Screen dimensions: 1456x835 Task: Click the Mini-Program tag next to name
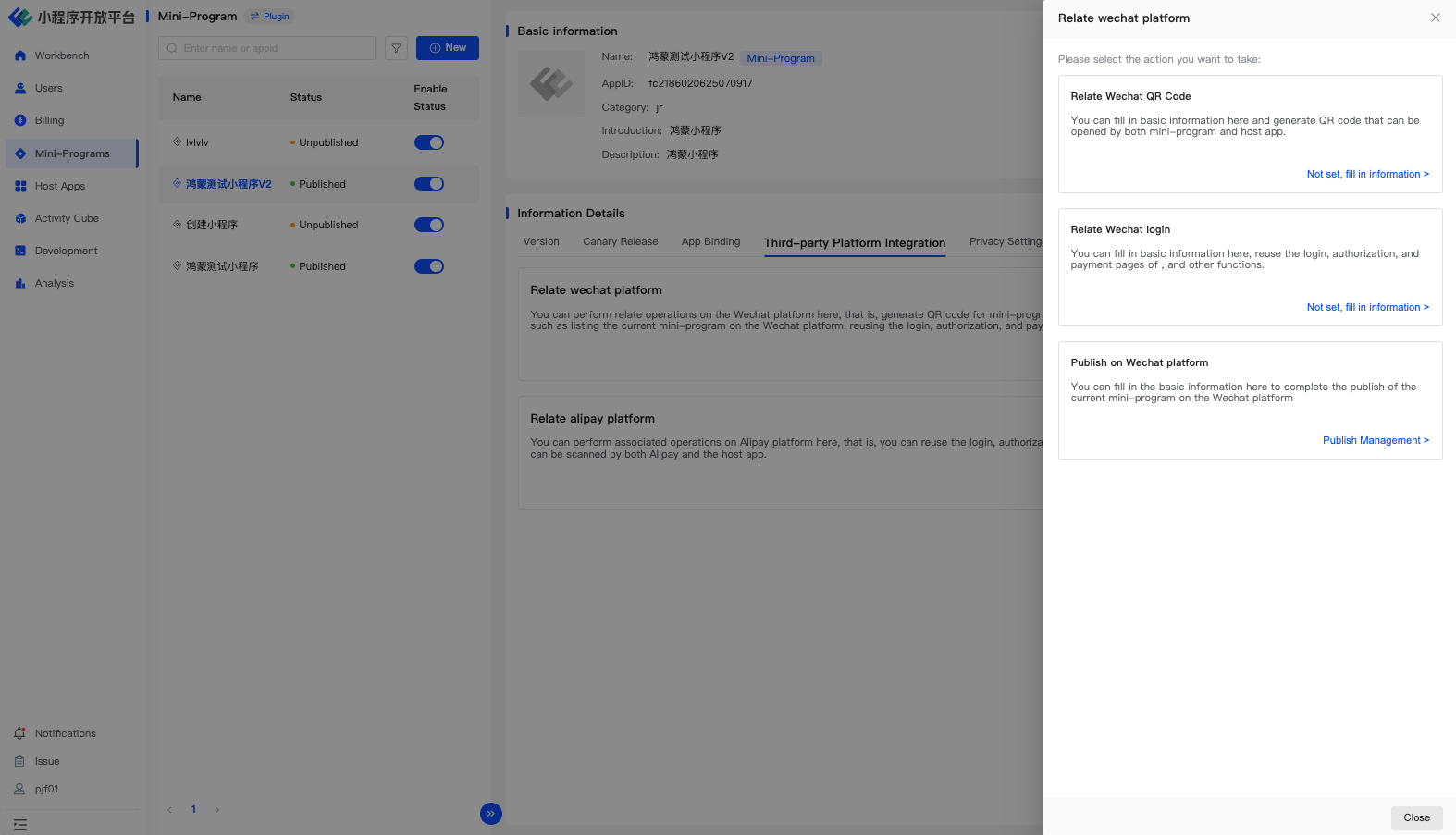click(x=781, y=58)
